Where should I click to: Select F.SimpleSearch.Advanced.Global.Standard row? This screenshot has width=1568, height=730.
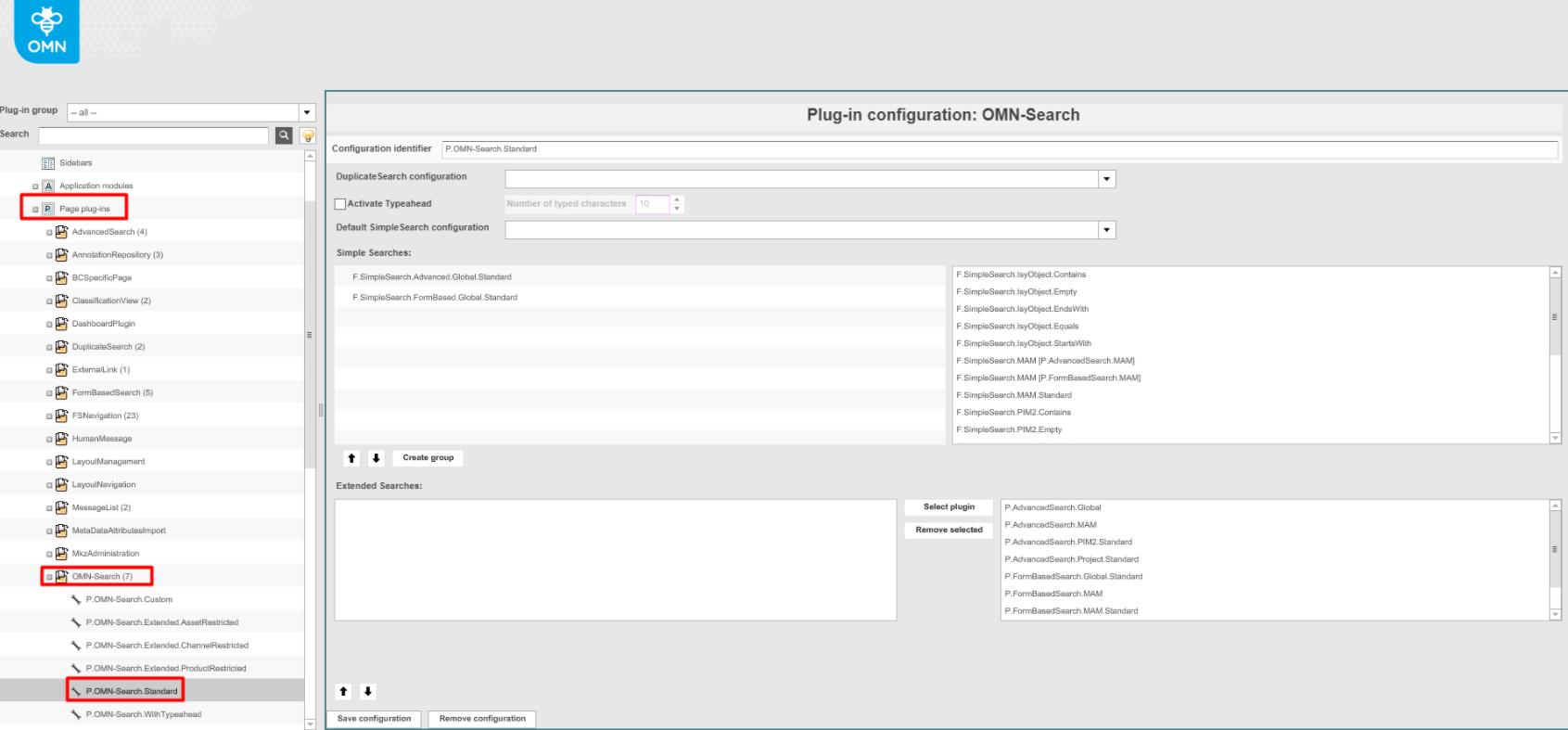pos(640,276)
